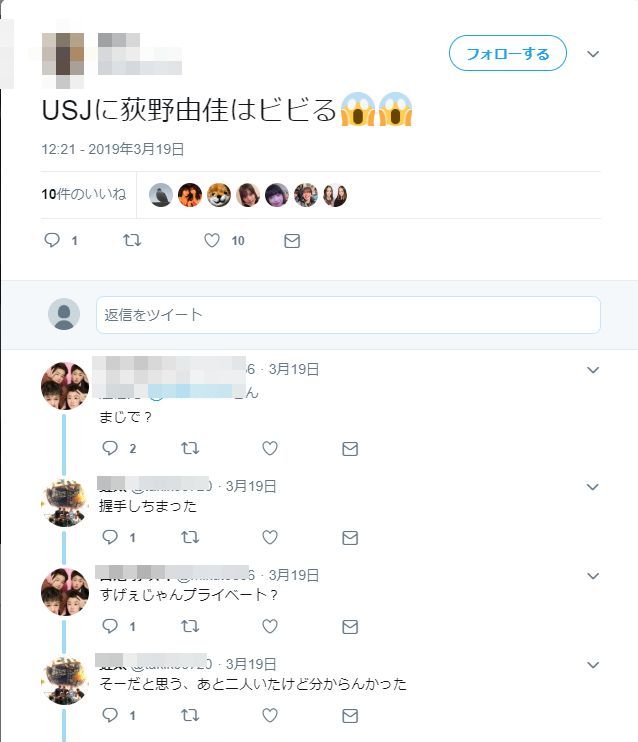The width and height of the screenshot is (638, 742).
Task: Open the dog avatar in the likers row
Action: (219, 195)
